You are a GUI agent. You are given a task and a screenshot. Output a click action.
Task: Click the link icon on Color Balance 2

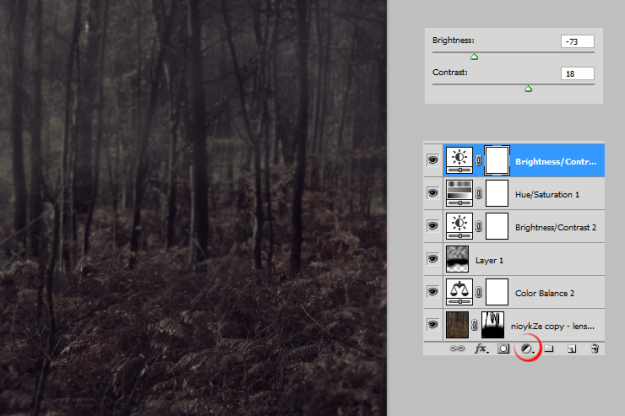[479, 292]
